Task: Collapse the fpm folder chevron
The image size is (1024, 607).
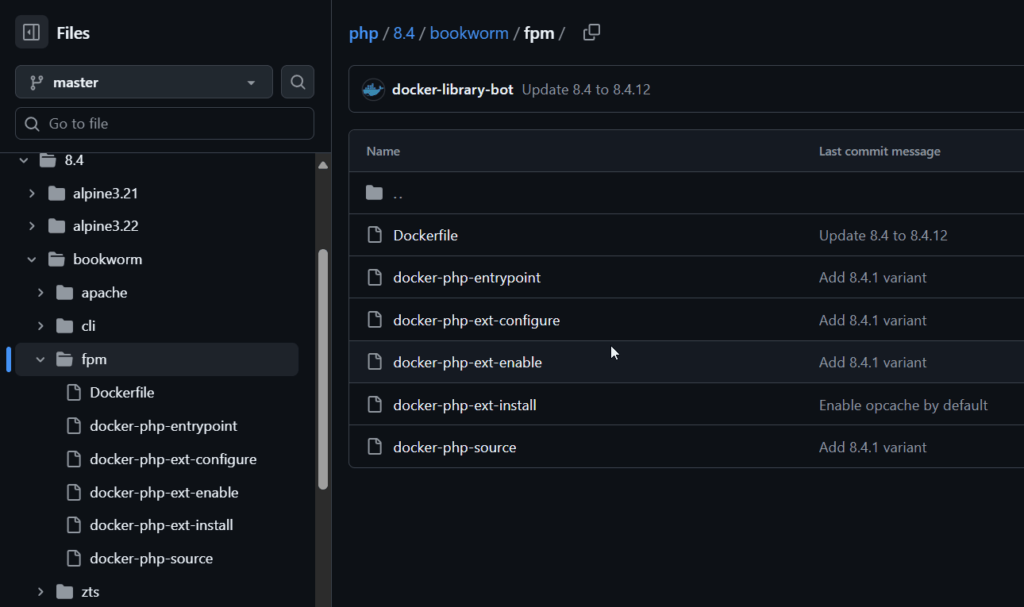Action: [x=41, y=359]
